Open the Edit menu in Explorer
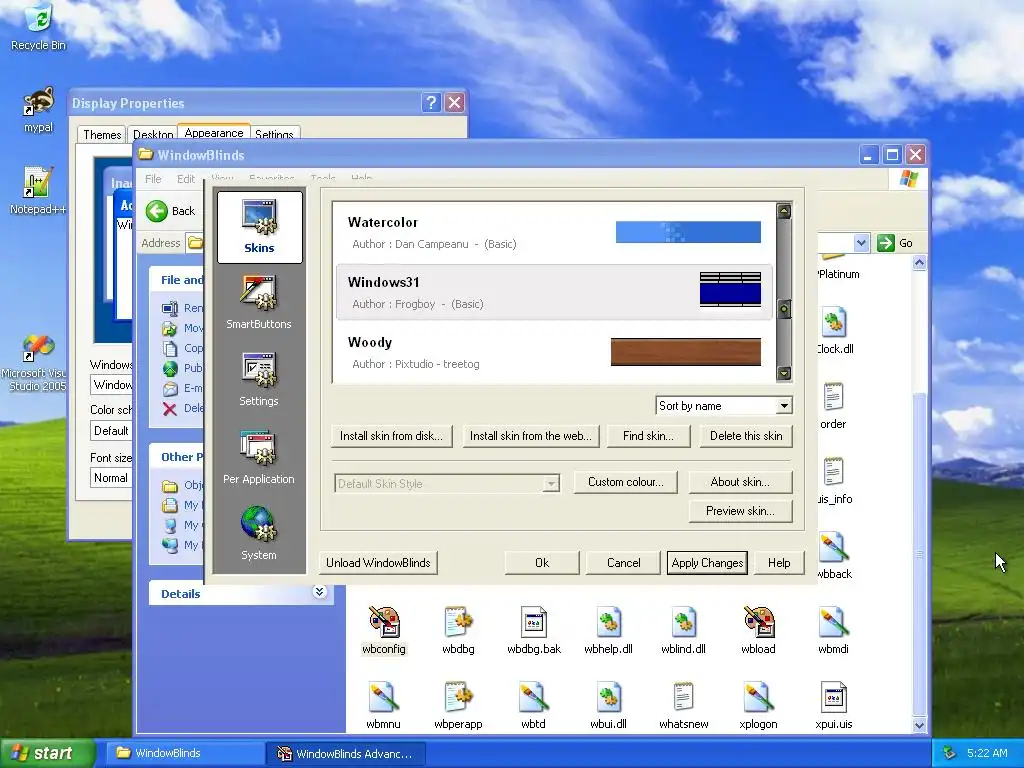Screen dimensions: 1024x768 pyautogui.click(x=185, y=178)
